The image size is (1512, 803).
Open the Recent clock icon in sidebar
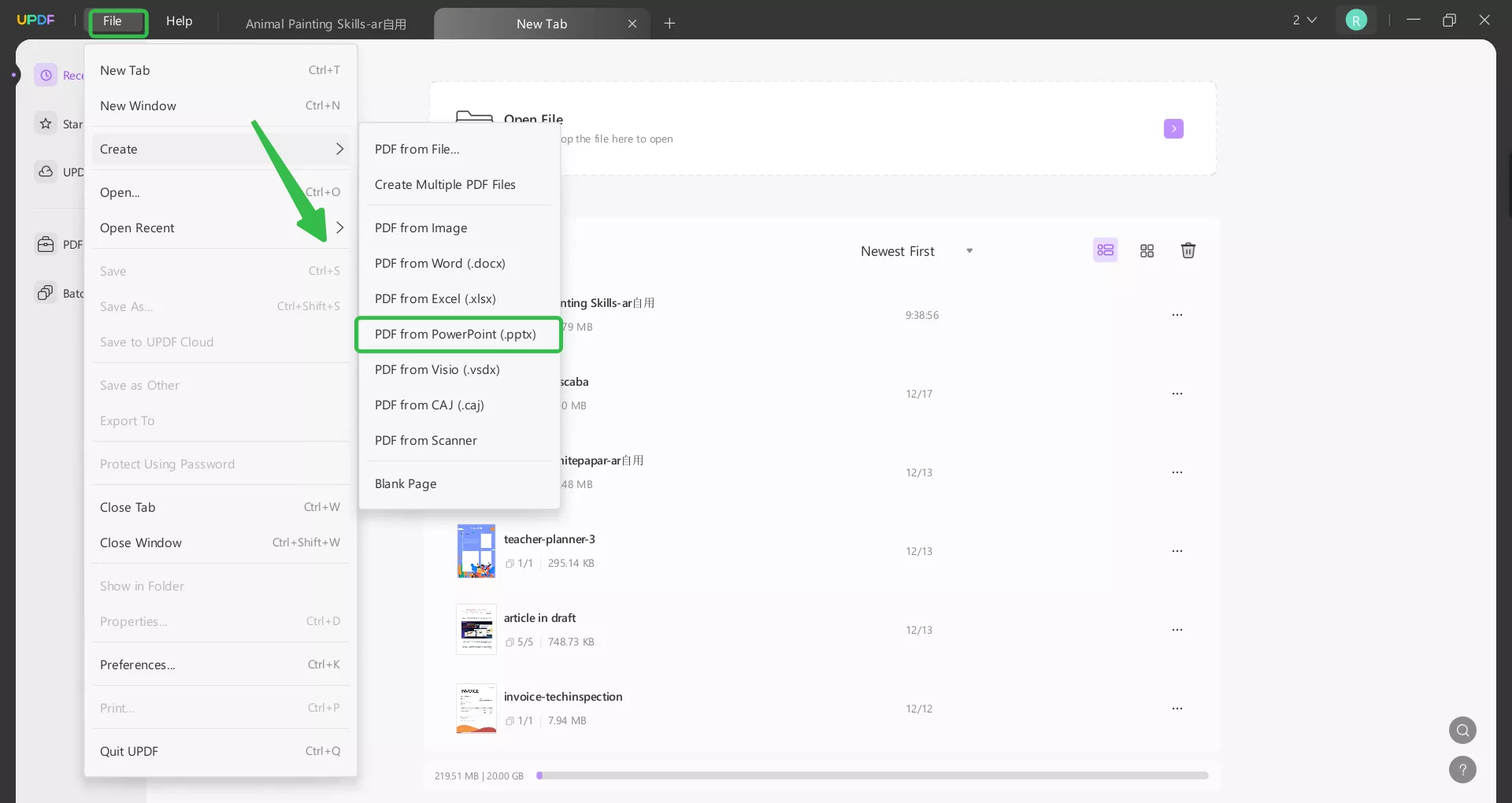[x=46, y=75]
